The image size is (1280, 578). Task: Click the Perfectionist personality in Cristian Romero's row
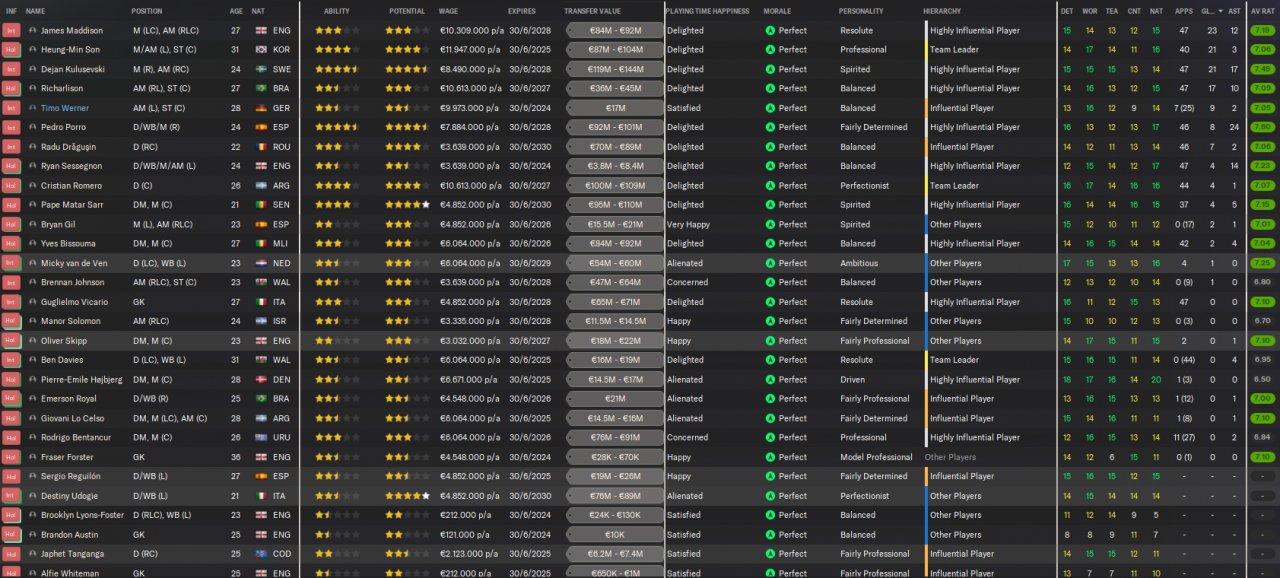pyautogui.click(x=865, y=185)
